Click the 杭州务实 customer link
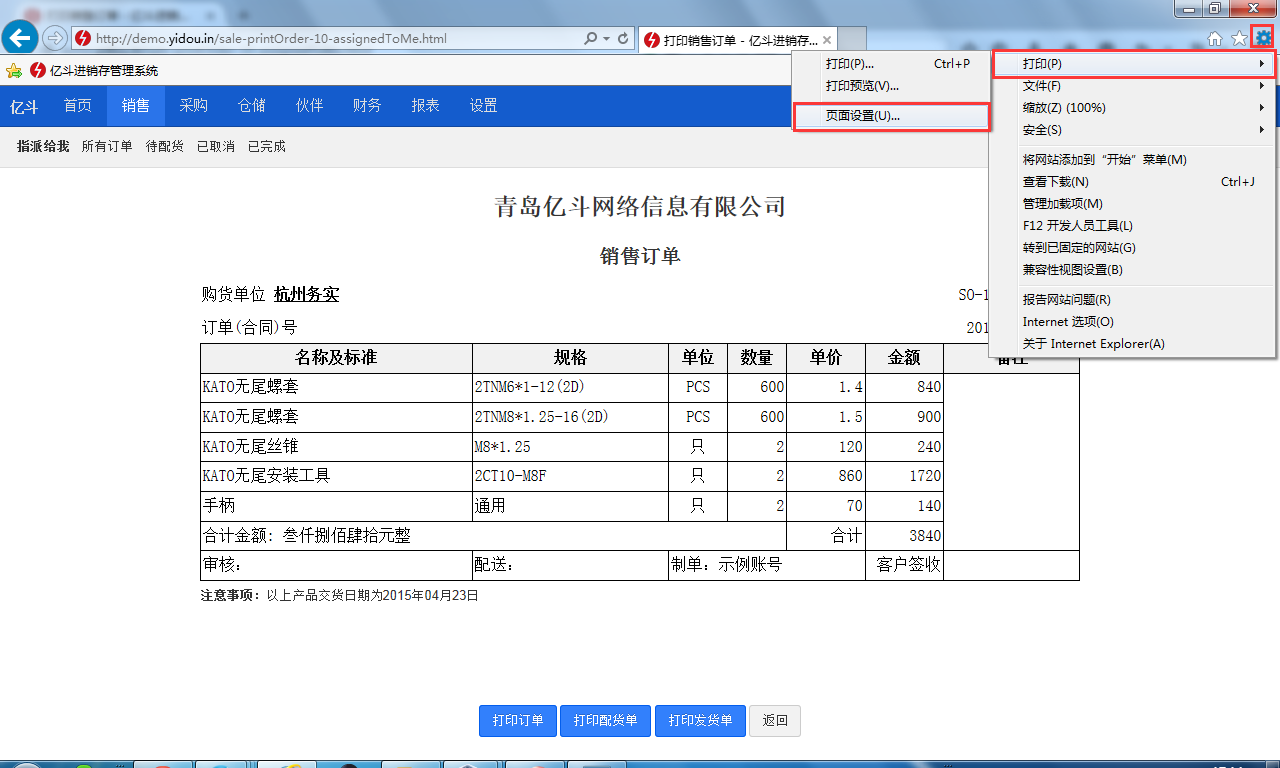Viewport: 1280px width, 768px height. (x=306, y=295)
